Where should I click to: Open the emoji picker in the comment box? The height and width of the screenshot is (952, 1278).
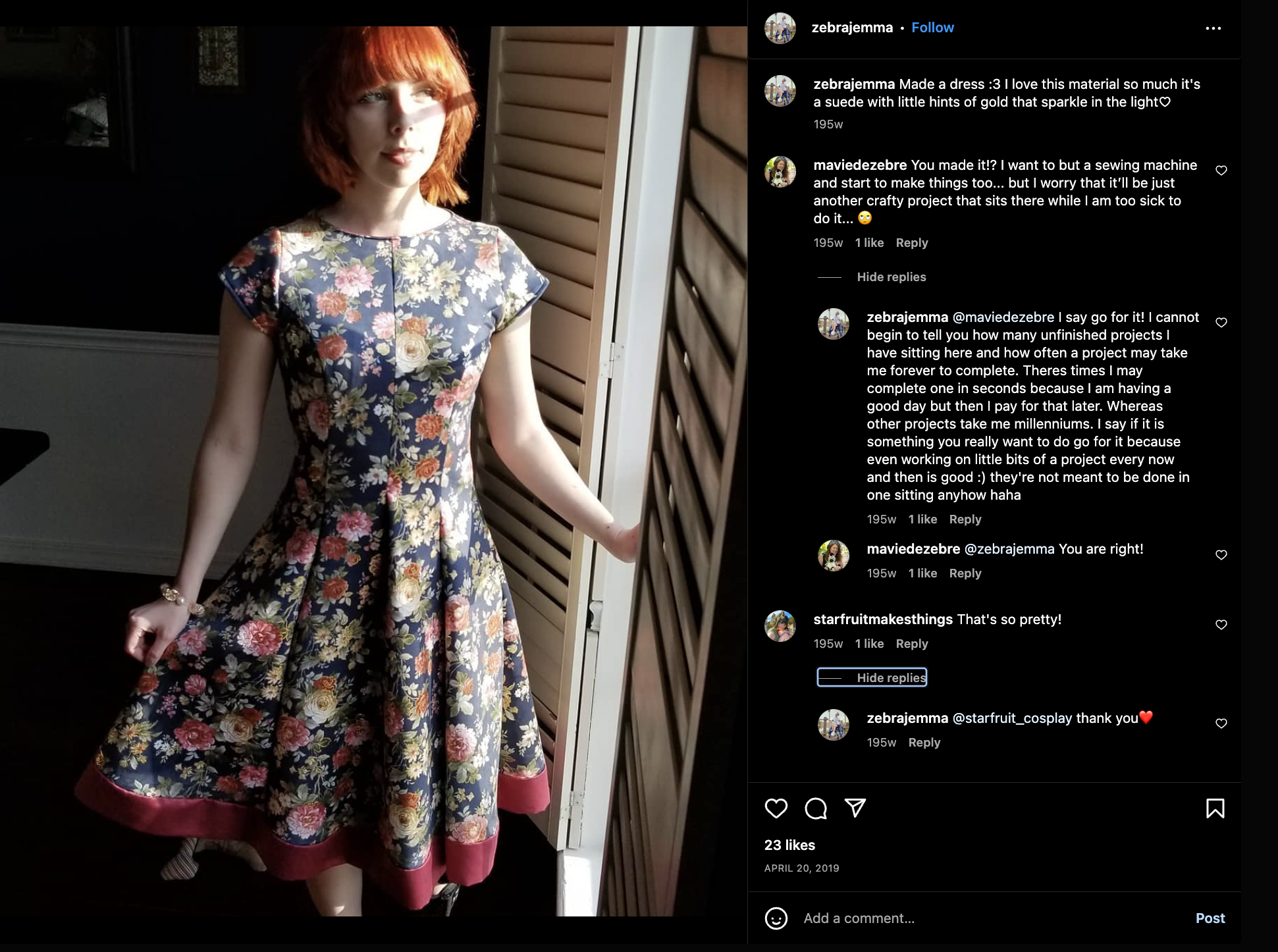[x=776, y=918]
